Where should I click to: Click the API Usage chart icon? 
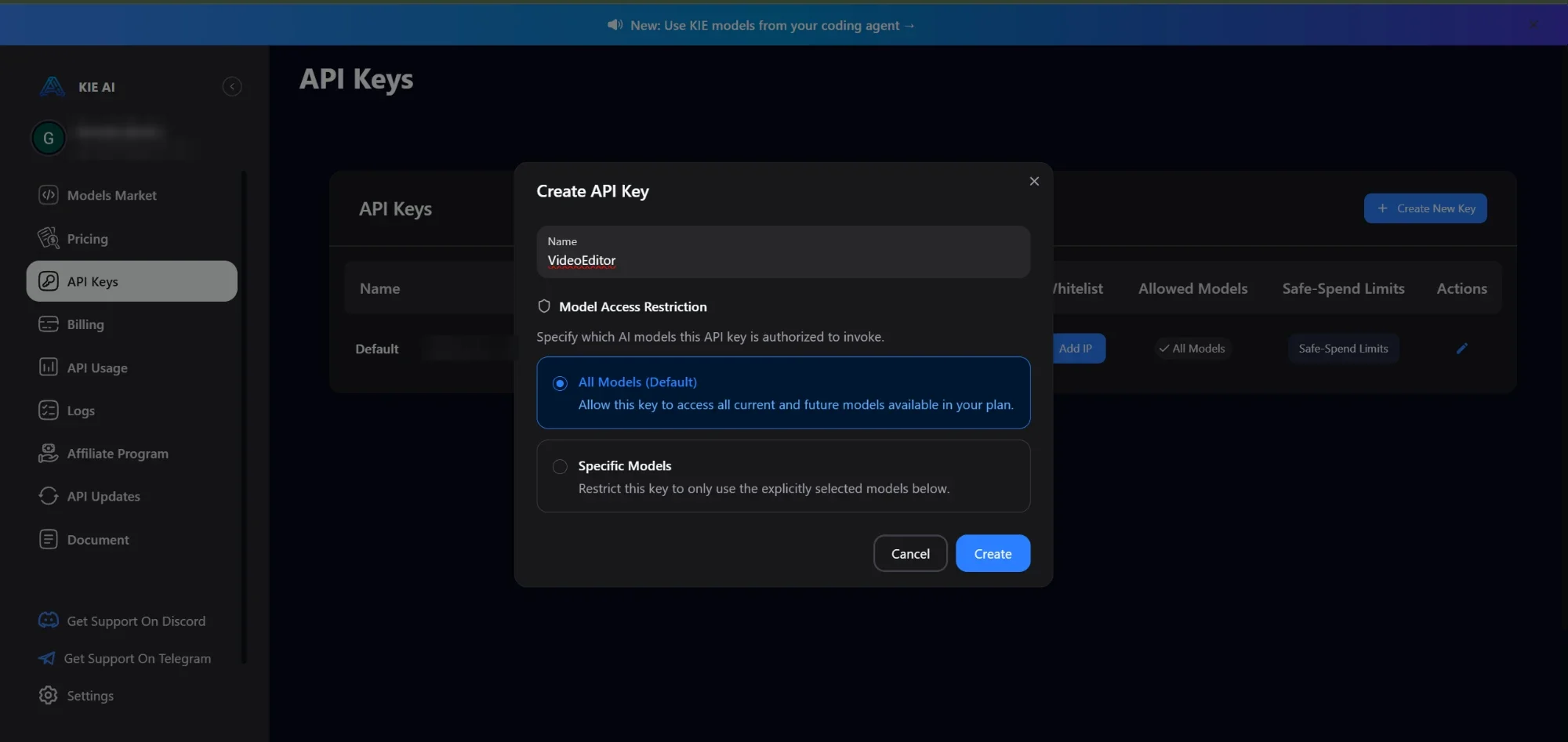pos(49,367)
